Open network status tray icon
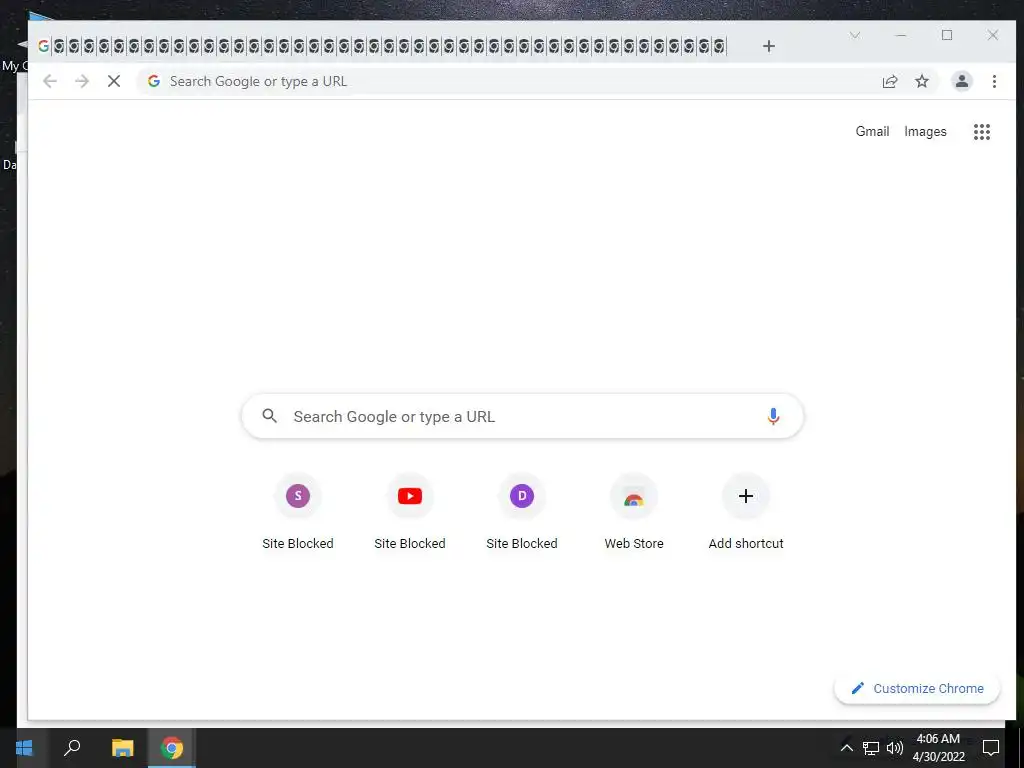This screenshot has width=1024, height=768. point(871,748)
